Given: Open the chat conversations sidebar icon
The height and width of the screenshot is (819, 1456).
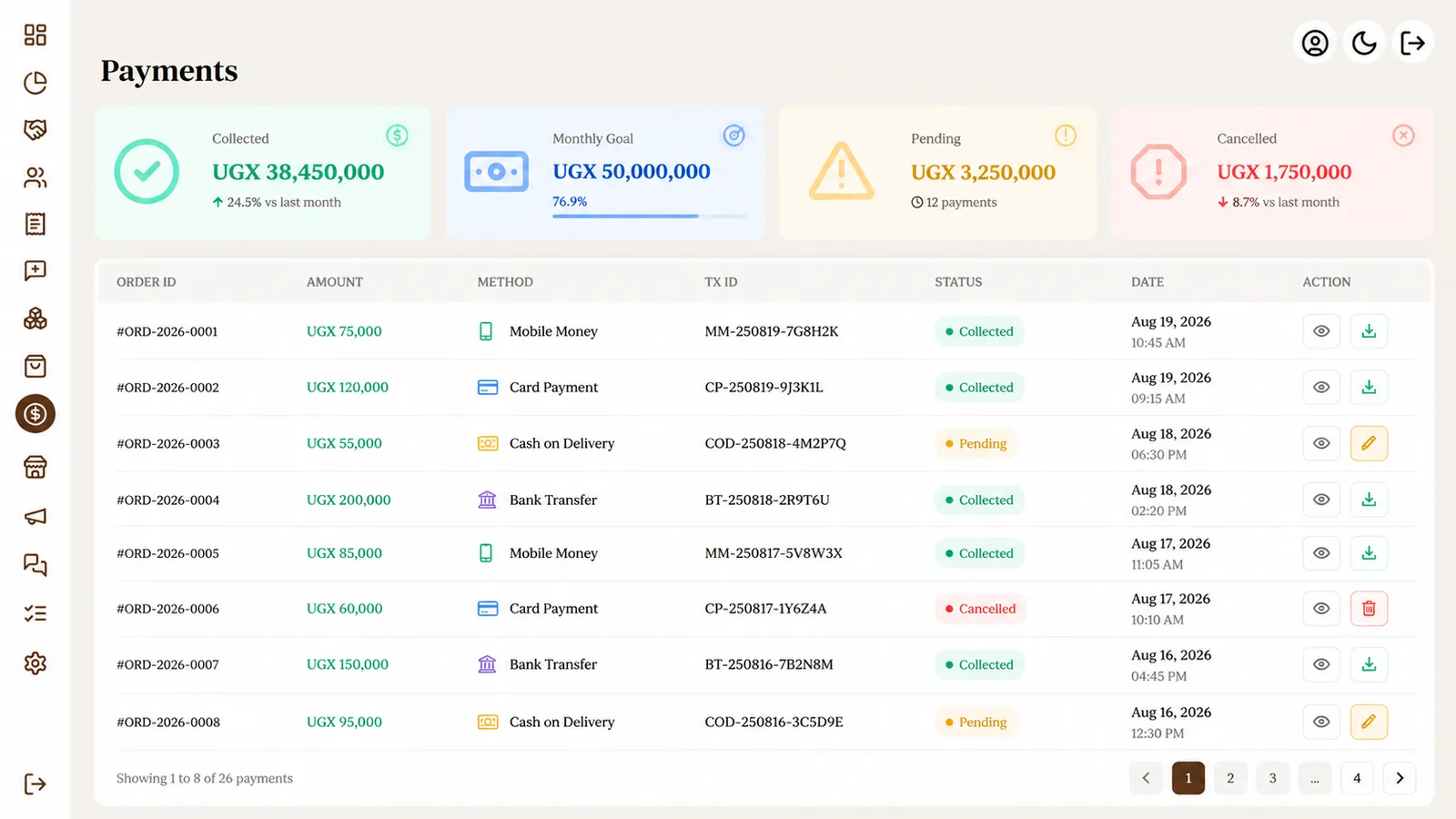Looking at the screenshot, I should (x=35, y=565).
